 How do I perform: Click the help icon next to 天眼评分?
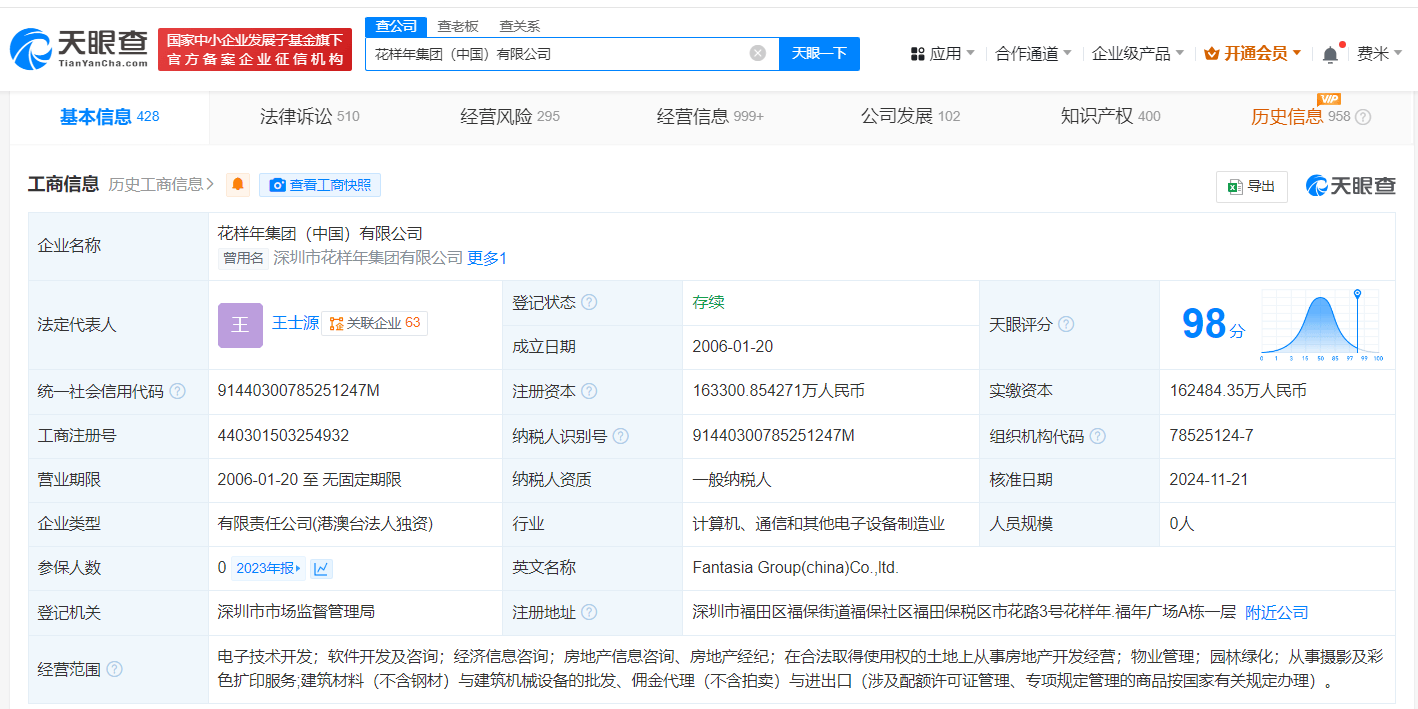1066,324
